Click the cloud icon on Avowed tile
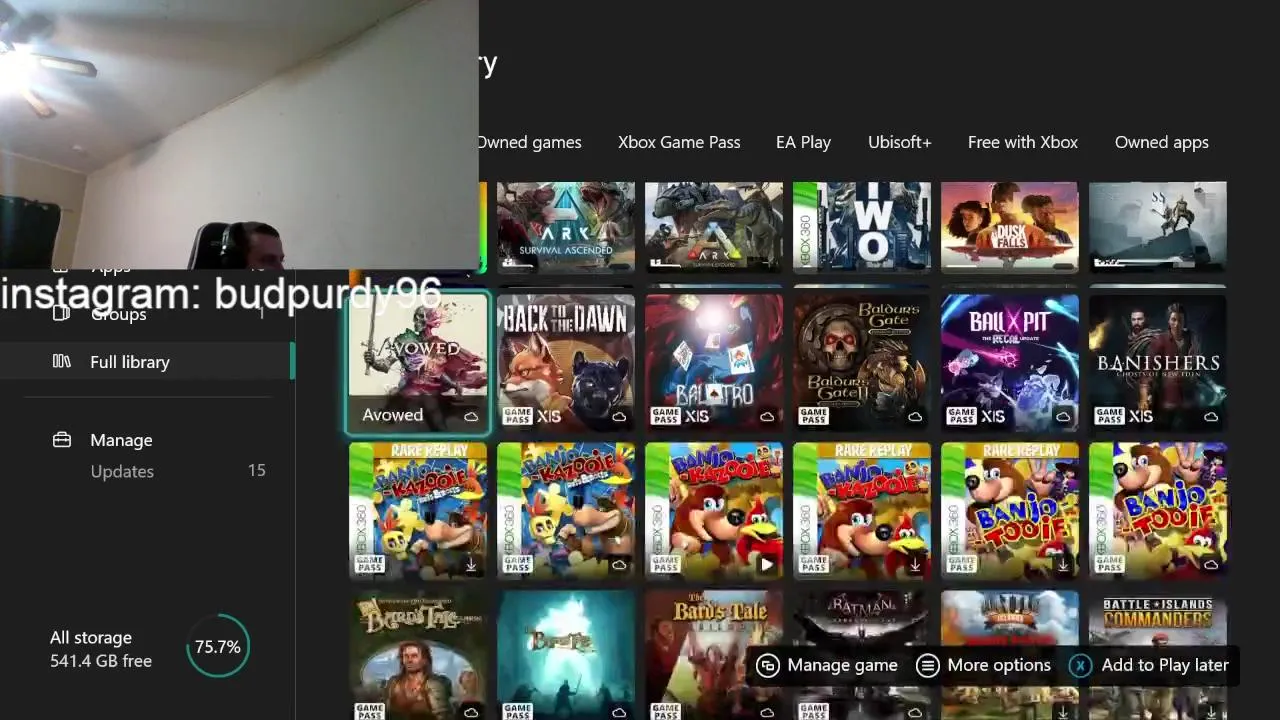 [x=471, y=416]
